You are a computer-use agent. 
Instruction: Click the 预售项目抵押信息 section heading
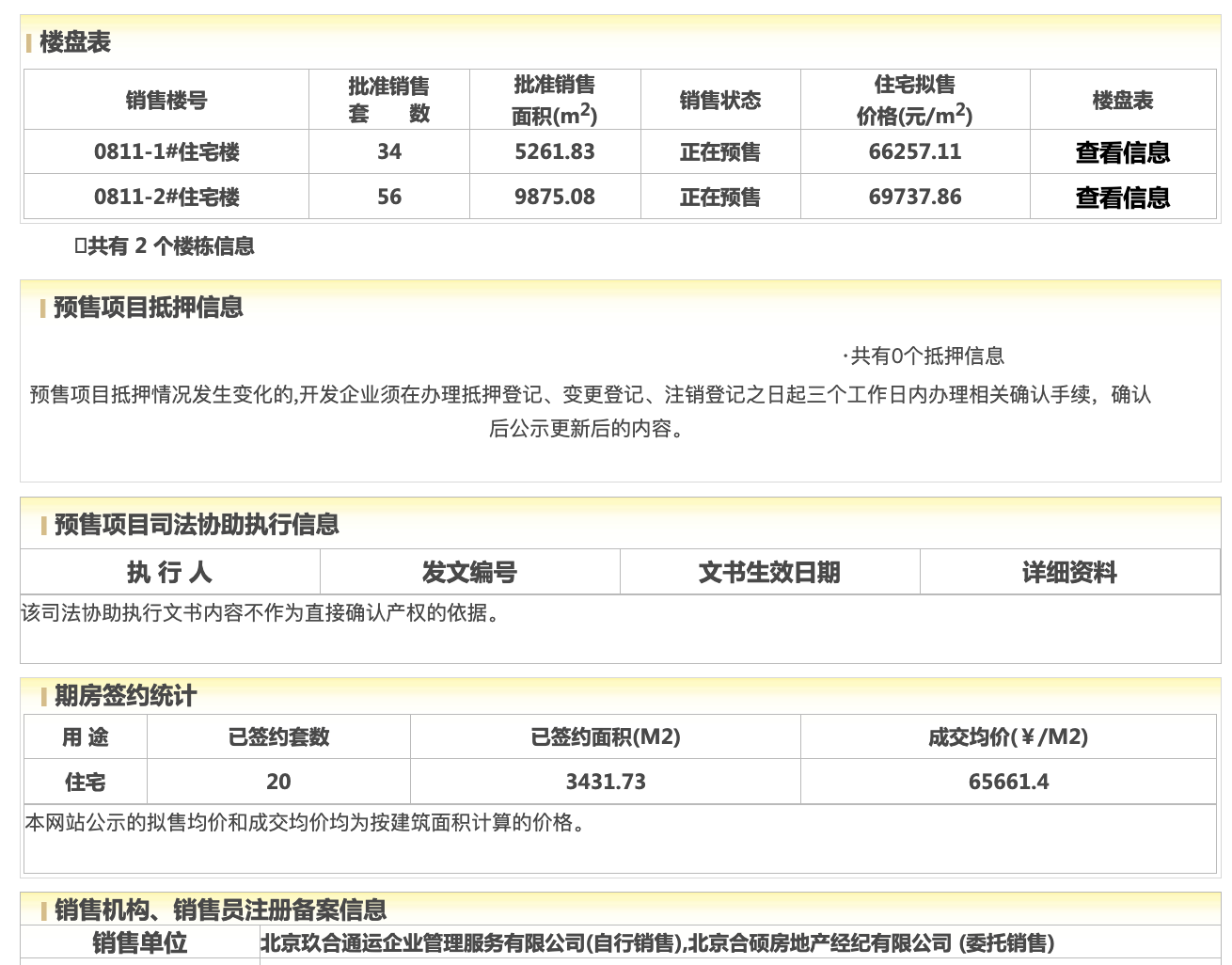click(x=148, y=308)
